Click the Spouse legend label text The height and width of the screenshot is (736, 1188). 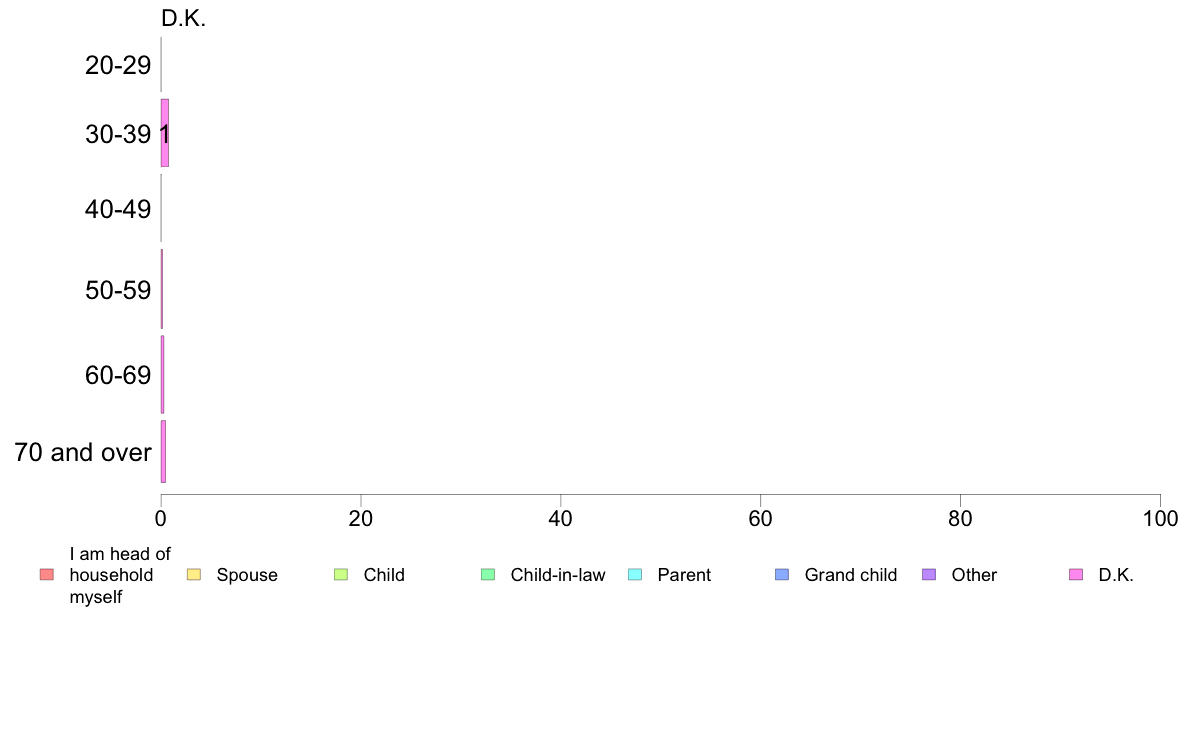pyautogui.click(x=247, y=575)
